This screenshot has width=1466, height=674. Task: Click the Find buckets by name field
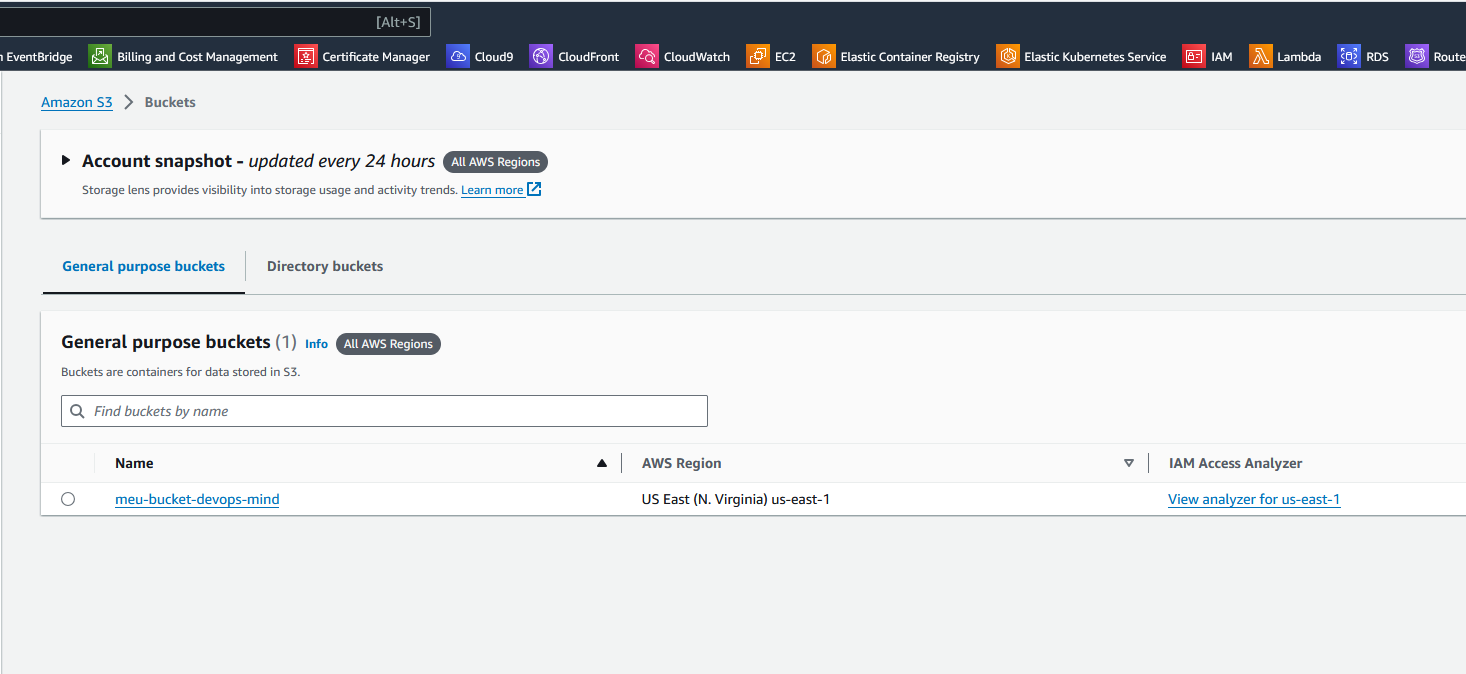tap(384, 410)
